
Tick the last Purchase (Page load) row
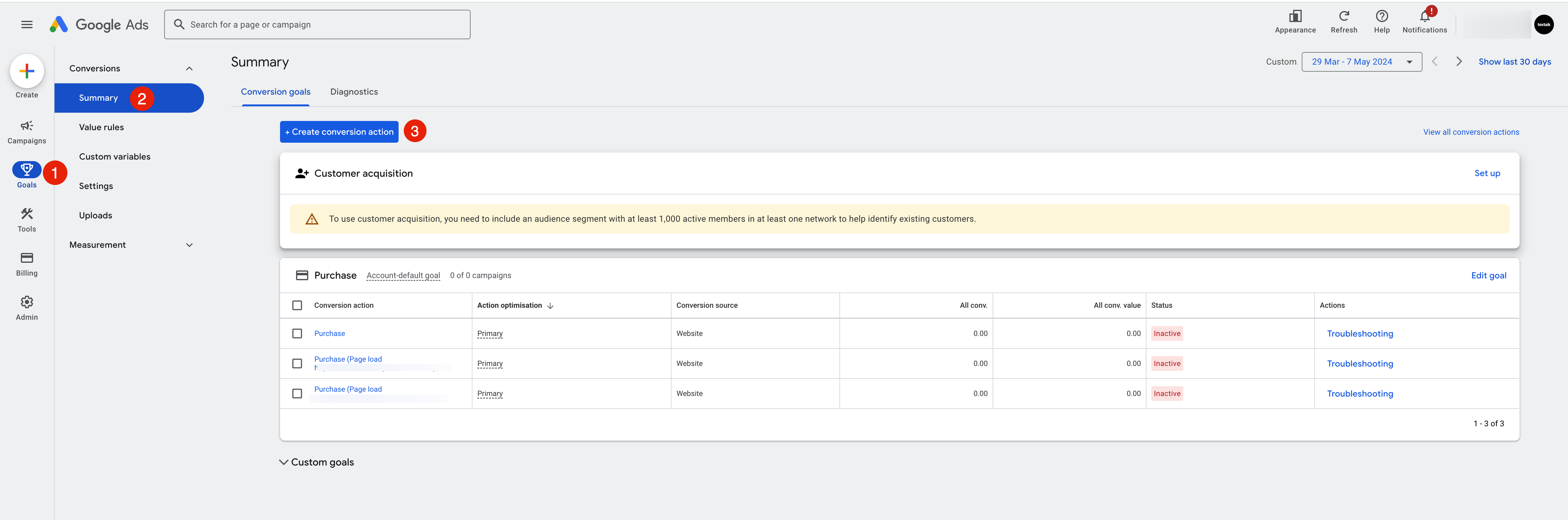click(x=297, y=394)
